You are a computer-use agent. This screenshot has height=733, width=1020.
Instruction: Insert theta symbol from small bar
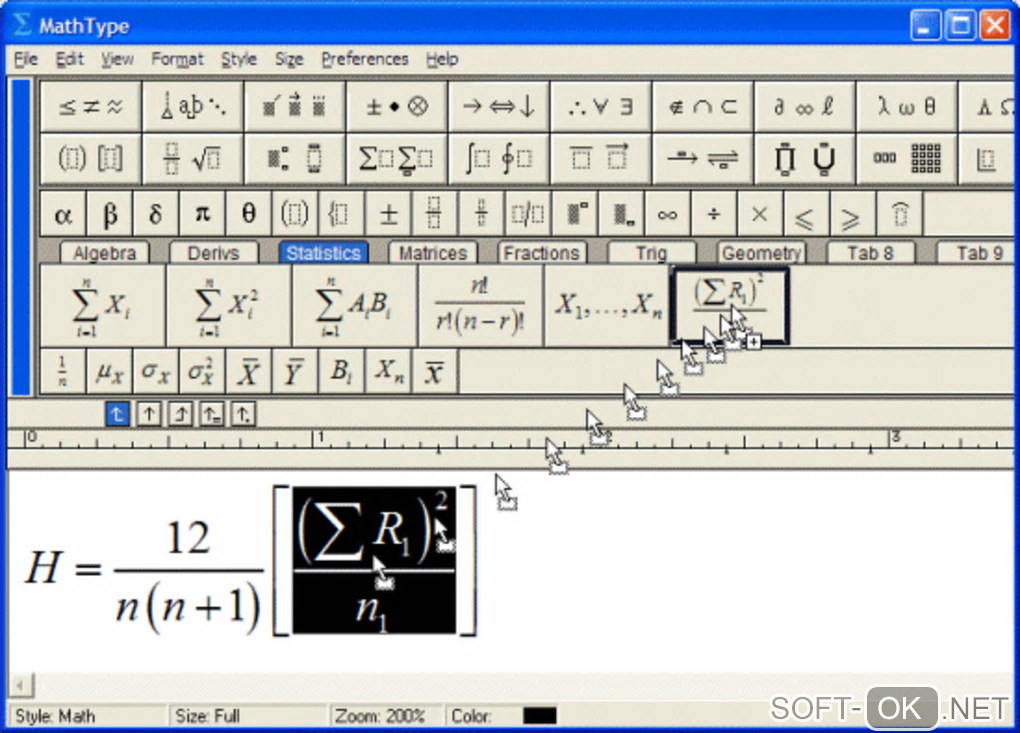(248, 213)
